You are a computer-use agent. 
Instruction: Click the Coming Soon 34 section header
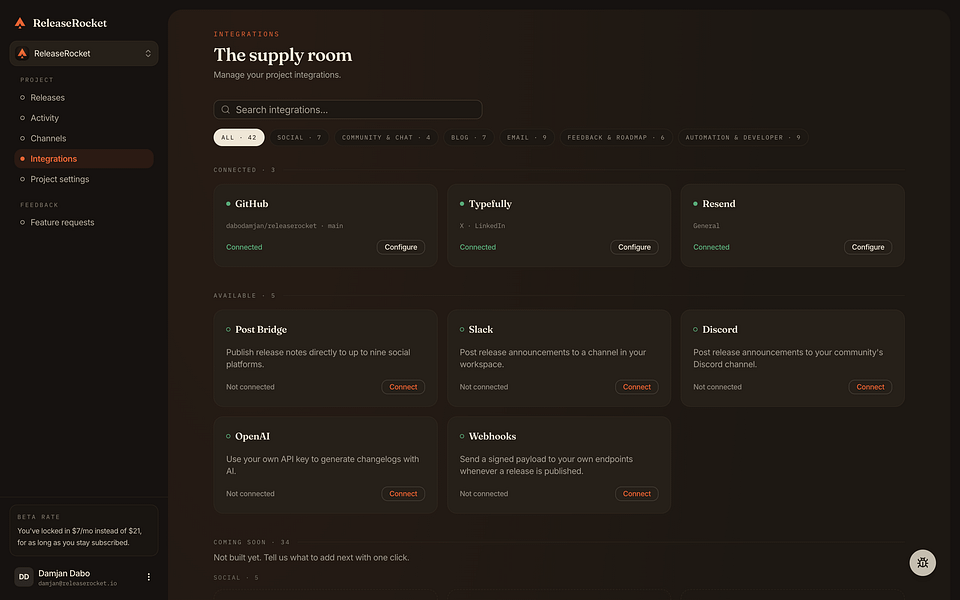tap(251, 542)
